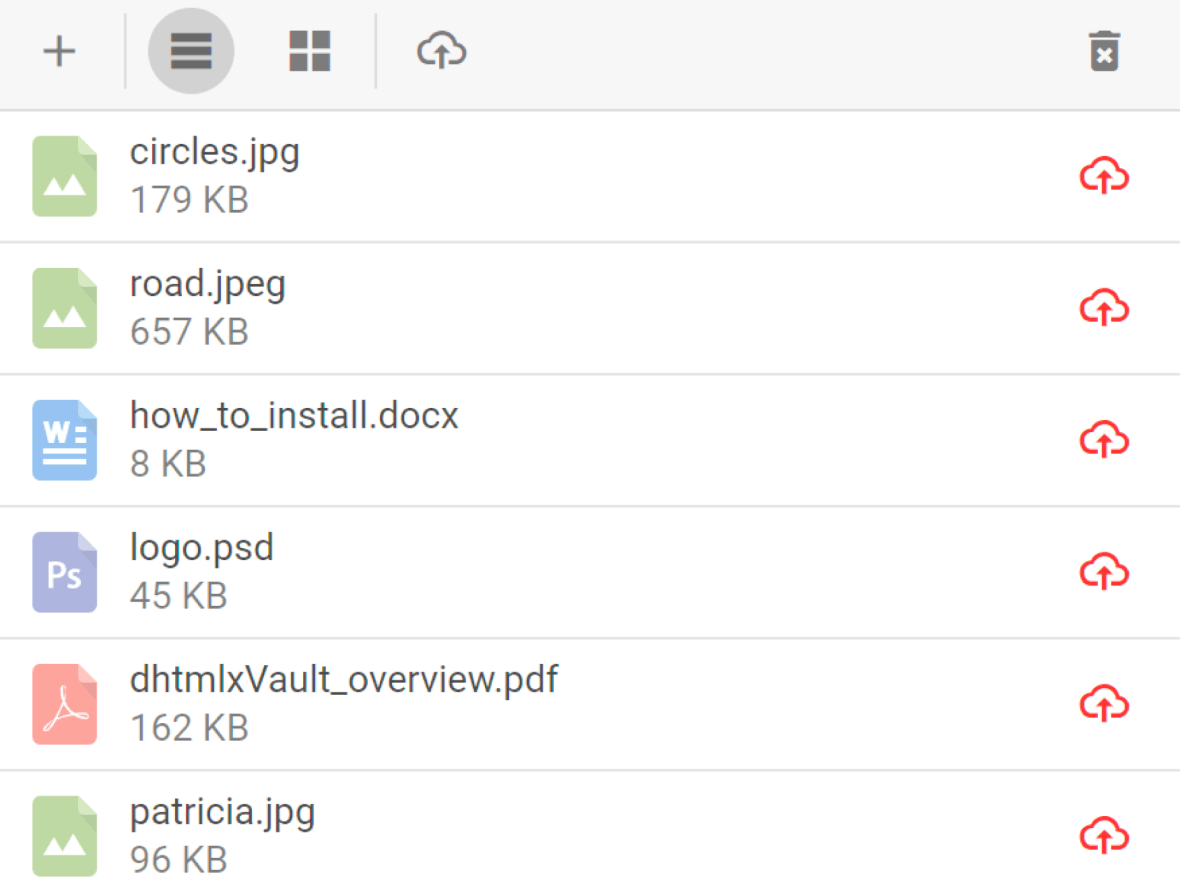This screenshot has height=890, width=1180.
Task: Click the circles.jpg image file icon
Action: pos(65,176)
